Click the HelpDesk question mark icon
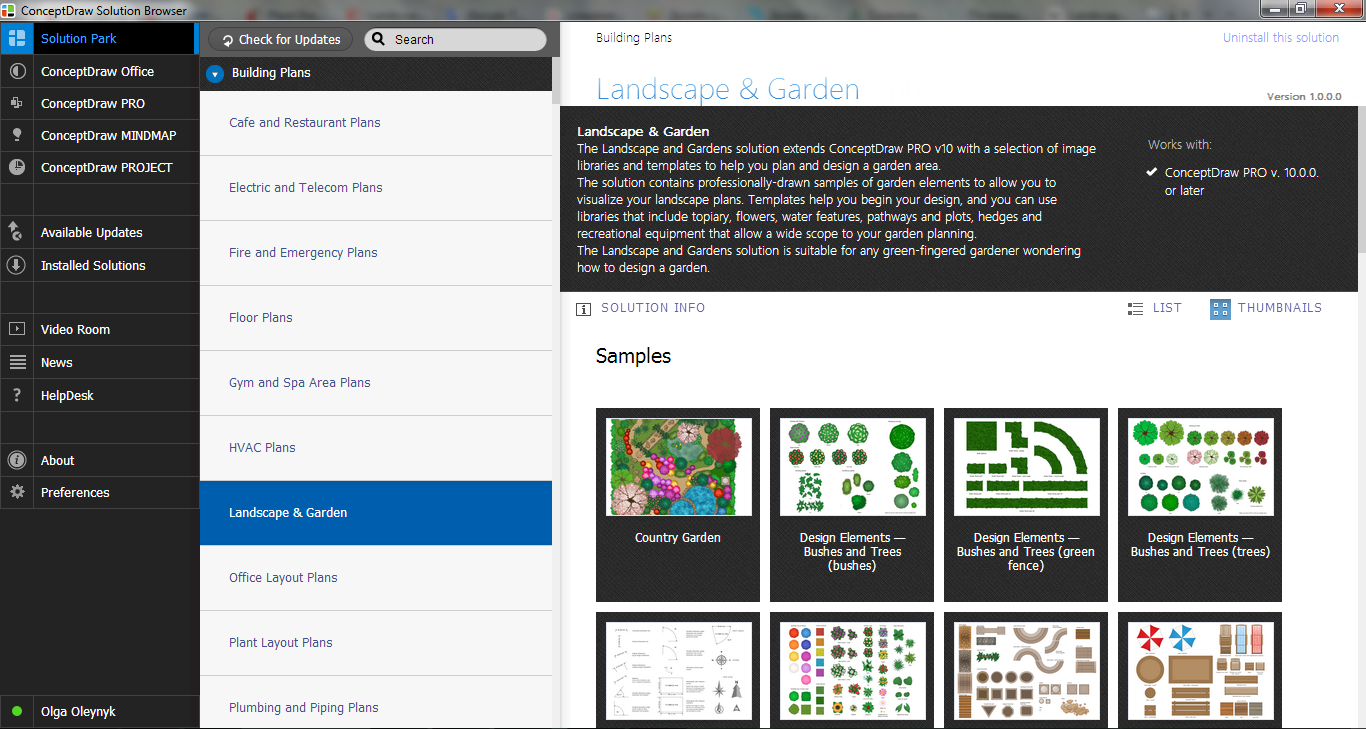Viewport: 1366px width, 729px height. (x=16, y=395)
